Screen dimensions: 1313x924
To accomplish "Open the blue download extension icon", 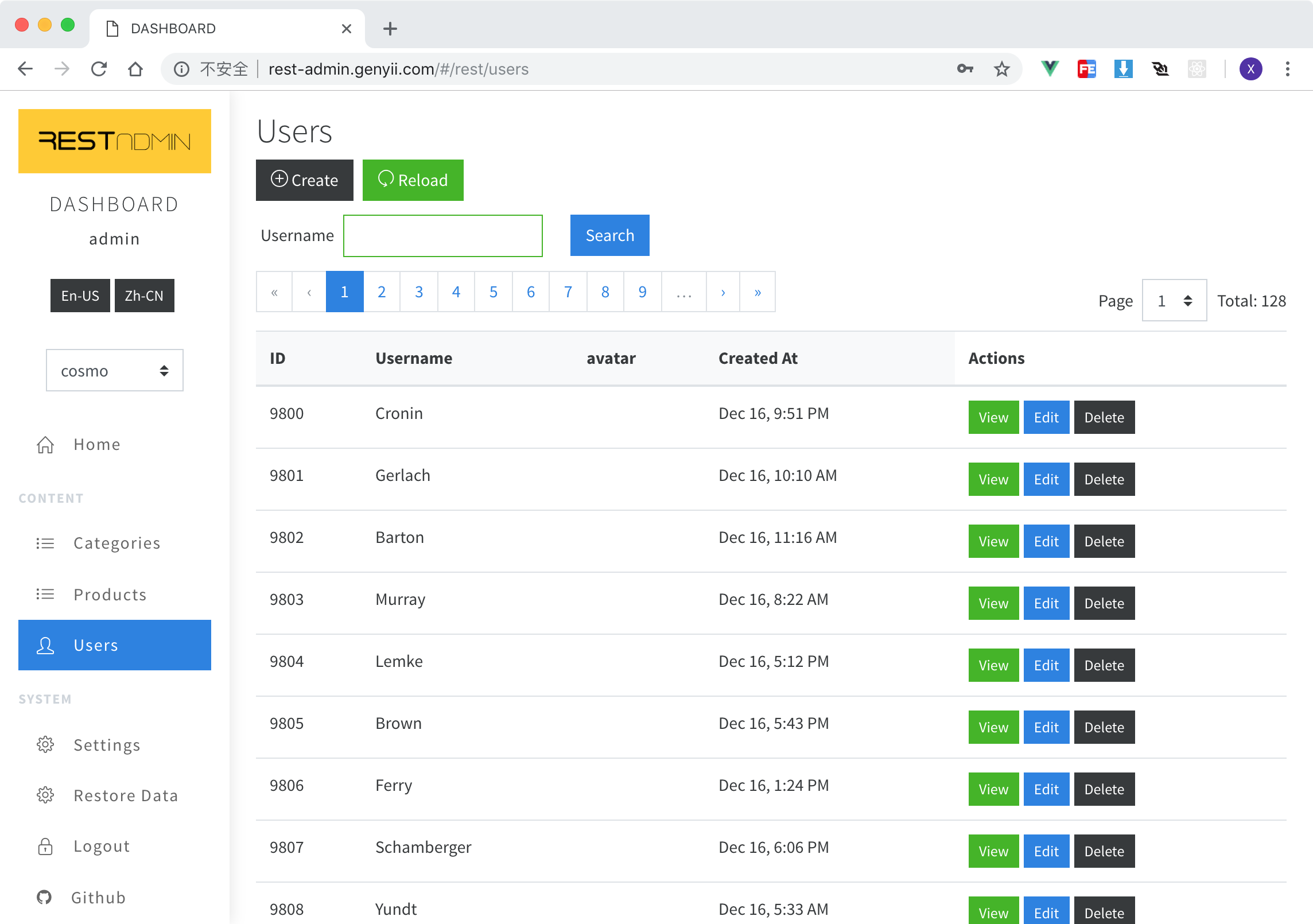I will 1124,69.
